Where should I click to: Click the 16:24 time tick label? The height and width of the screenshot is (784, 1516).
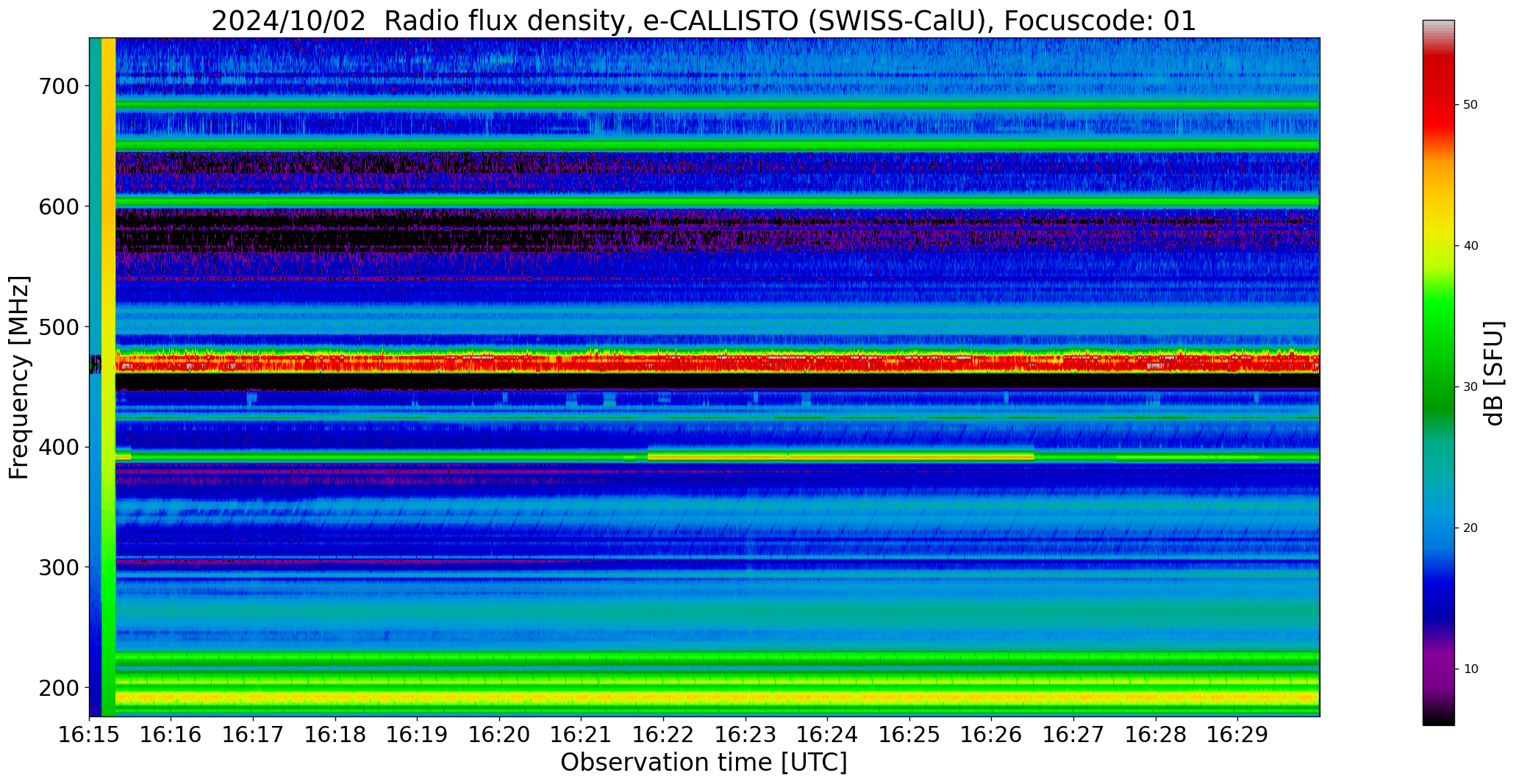(828, 735)
